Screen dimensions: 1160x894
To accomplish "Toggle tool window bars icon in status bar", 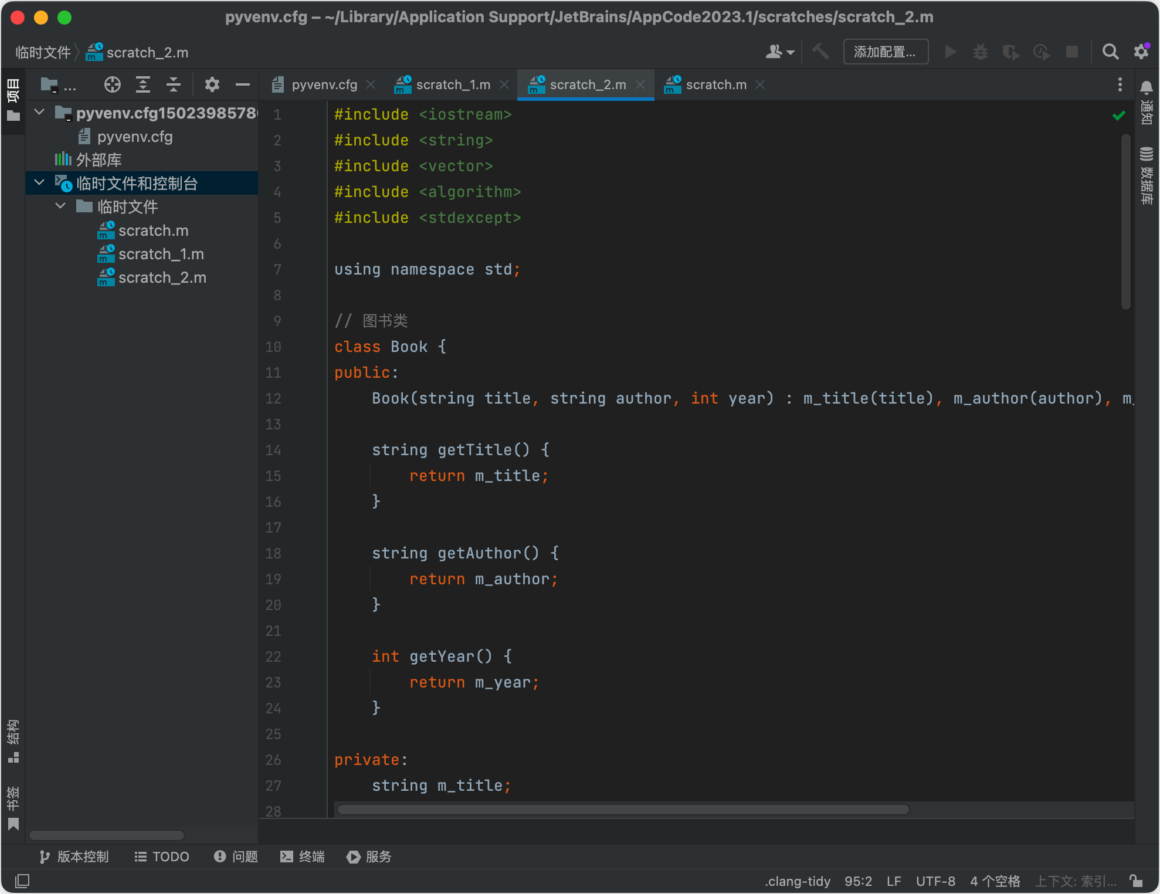I will pos(22,881).
